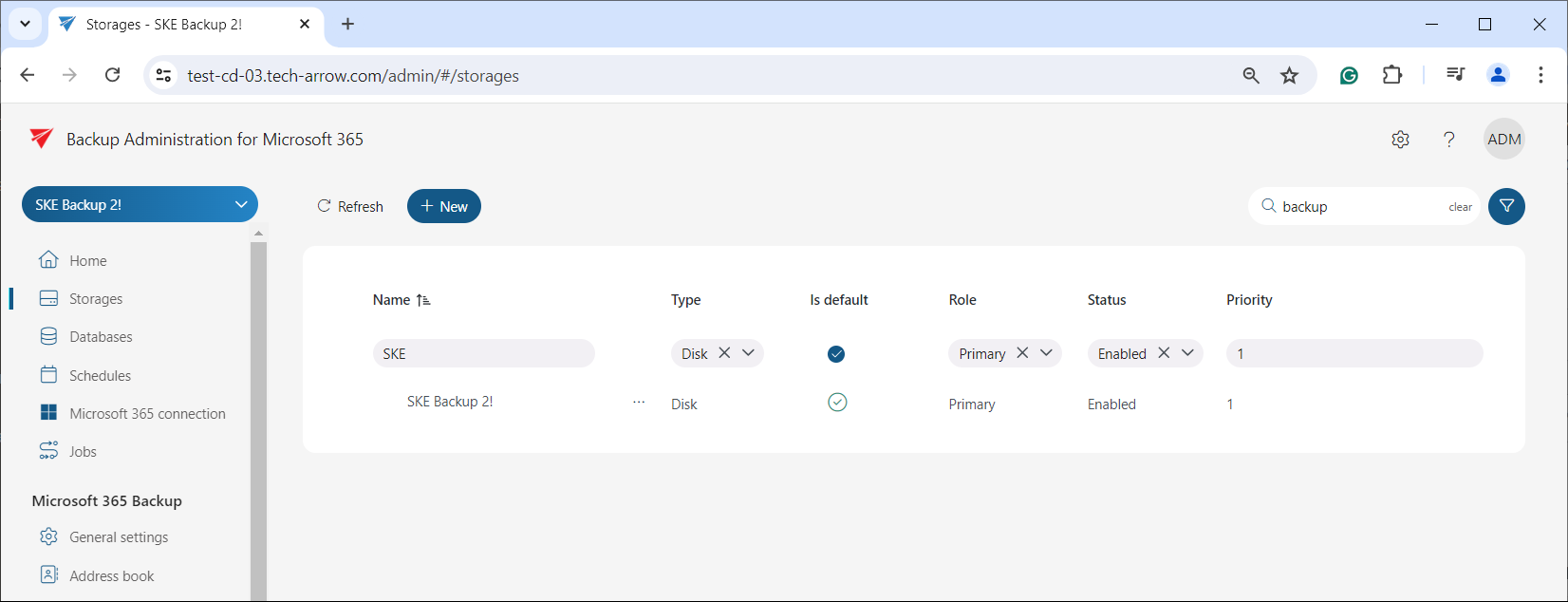This screenshot has width=1568, height=602.
Task: Open help via the question mark icon
Action: (1448, 140)
